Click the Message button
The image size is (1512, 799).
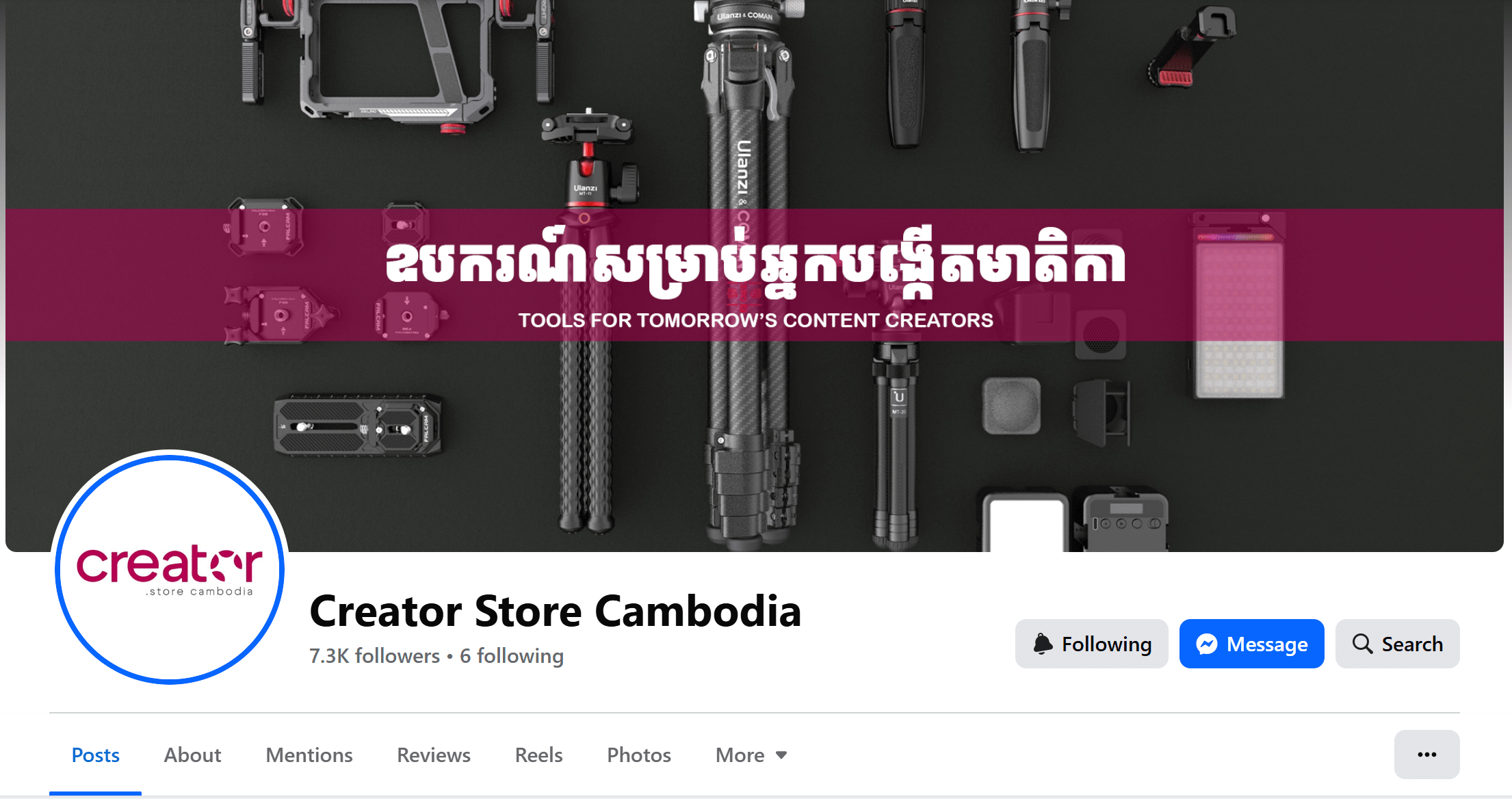[1252, 644]
